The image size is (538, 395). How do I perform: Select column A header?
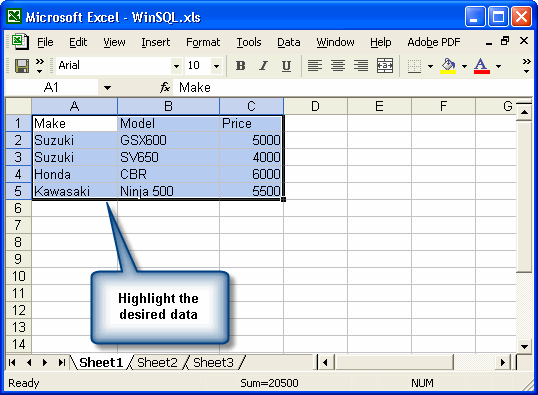pos(74,106)
